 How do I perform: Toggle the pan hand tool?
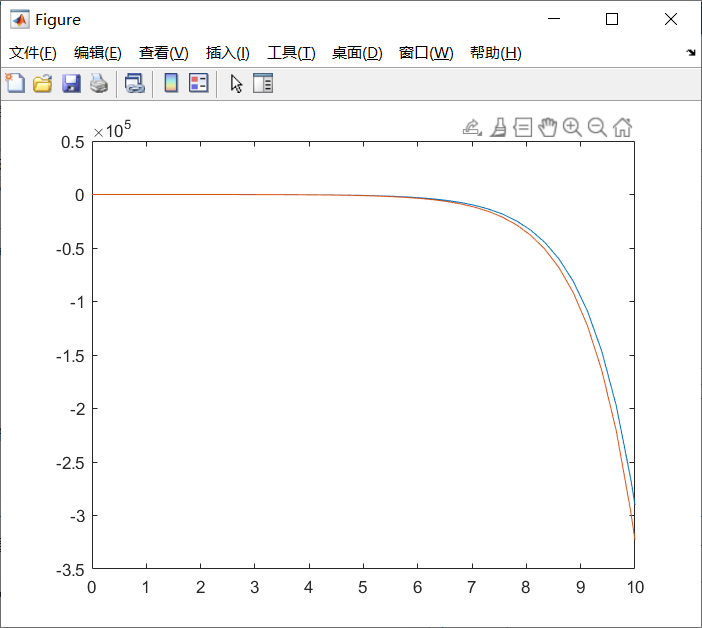548,128
